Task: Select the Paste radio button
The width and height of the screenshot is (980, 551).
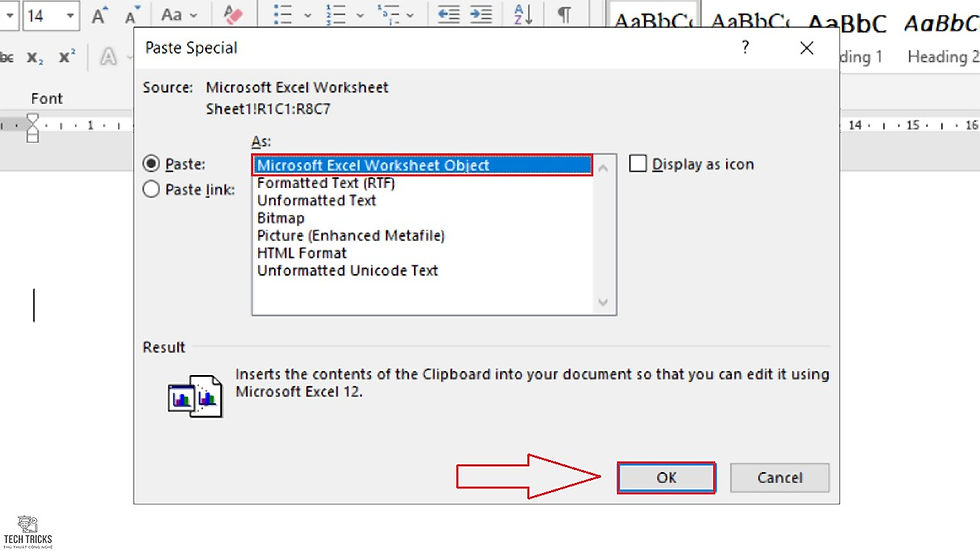Action: click(x=151, y=164)
